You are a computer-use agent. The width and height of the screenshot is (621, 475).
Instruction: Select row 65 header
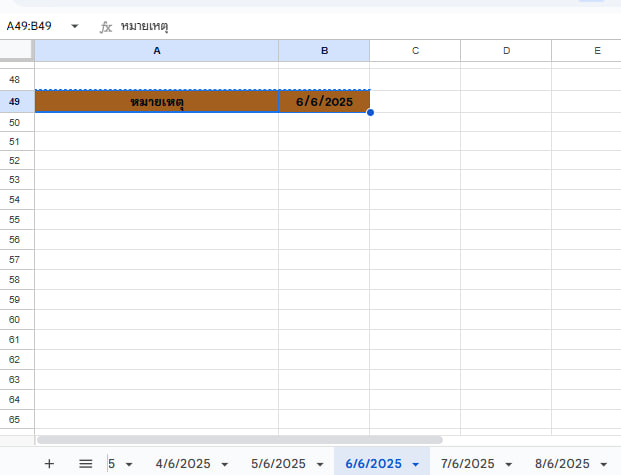(x=17, y=419)
